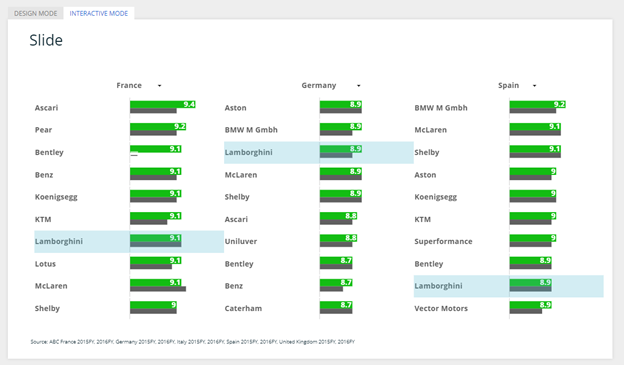
Task: Select highlighted Lamborghini row in Germany column
Action: [319, 152]
